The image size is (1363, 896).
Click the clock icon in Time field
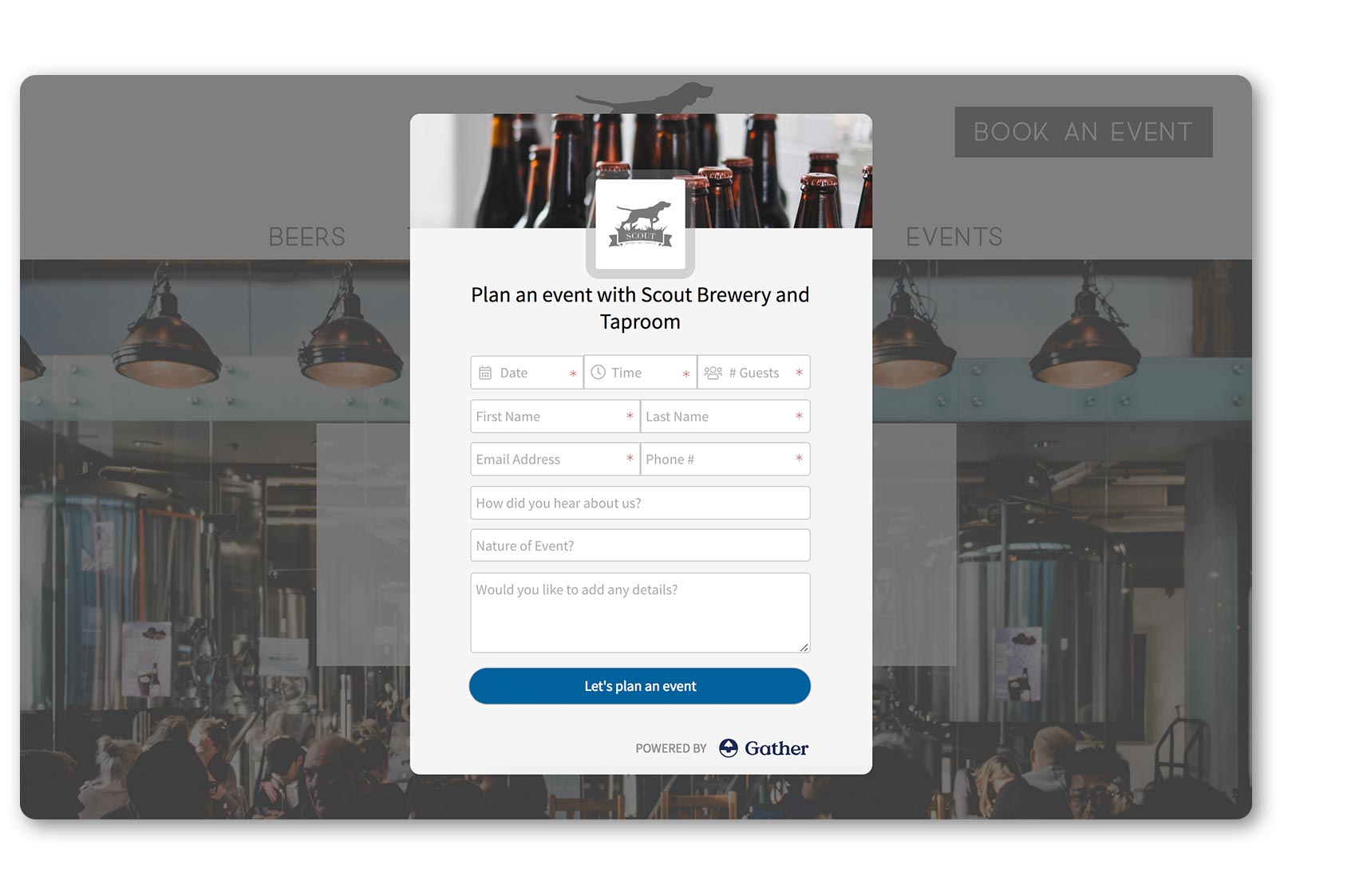pyautogui.click(x=598, y=372)
